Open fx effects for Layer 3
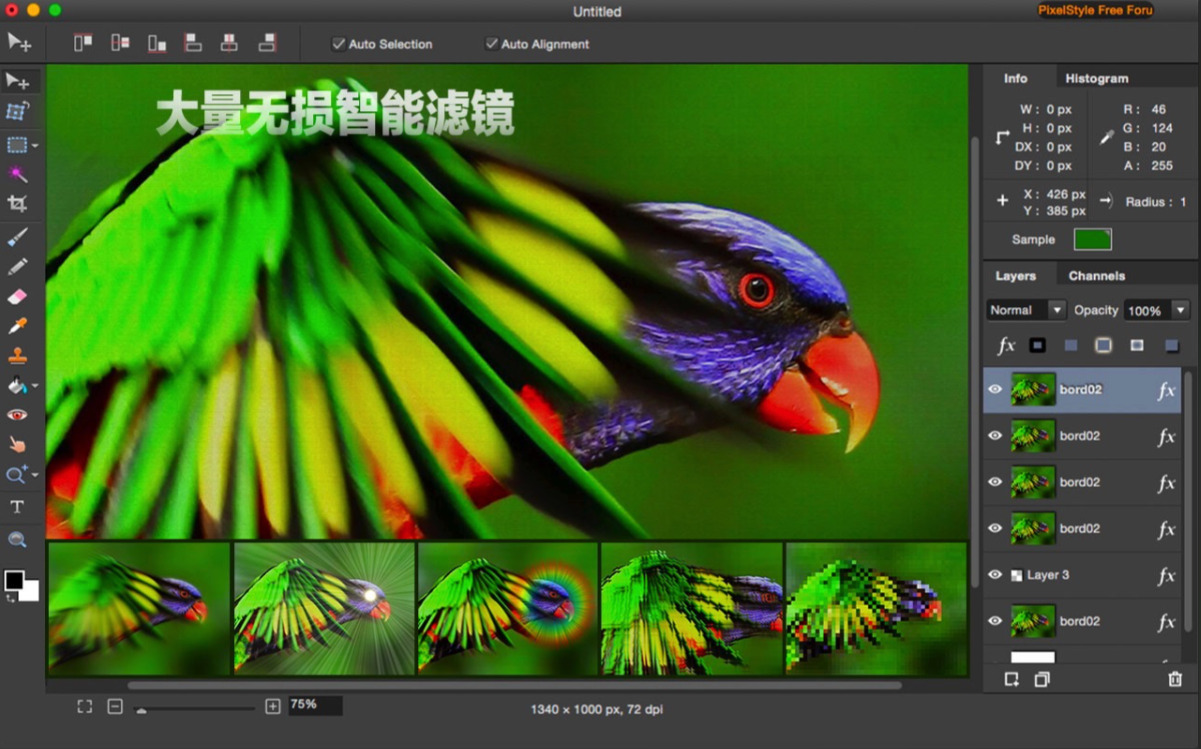This screenshot has width=1201, height=749. (x=1166, y=576)
